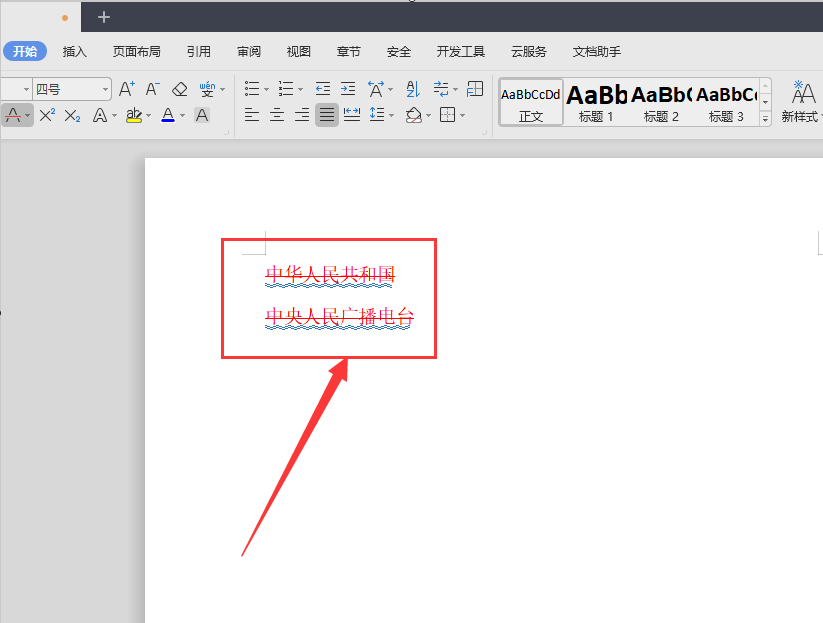Open the 安全 tab

click(399, 51)
